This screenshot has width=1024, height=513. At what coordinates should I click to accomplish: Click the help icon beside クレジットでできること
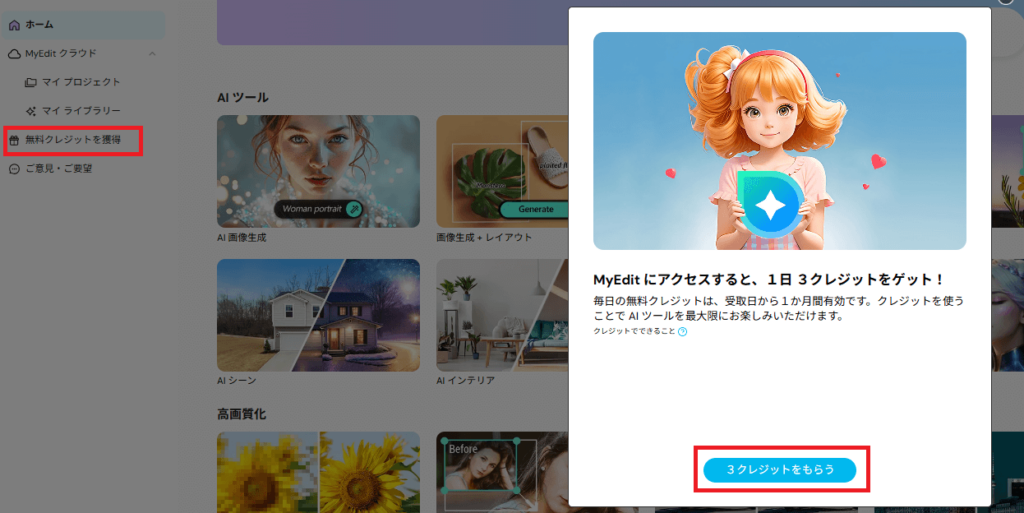coord(682,332)
